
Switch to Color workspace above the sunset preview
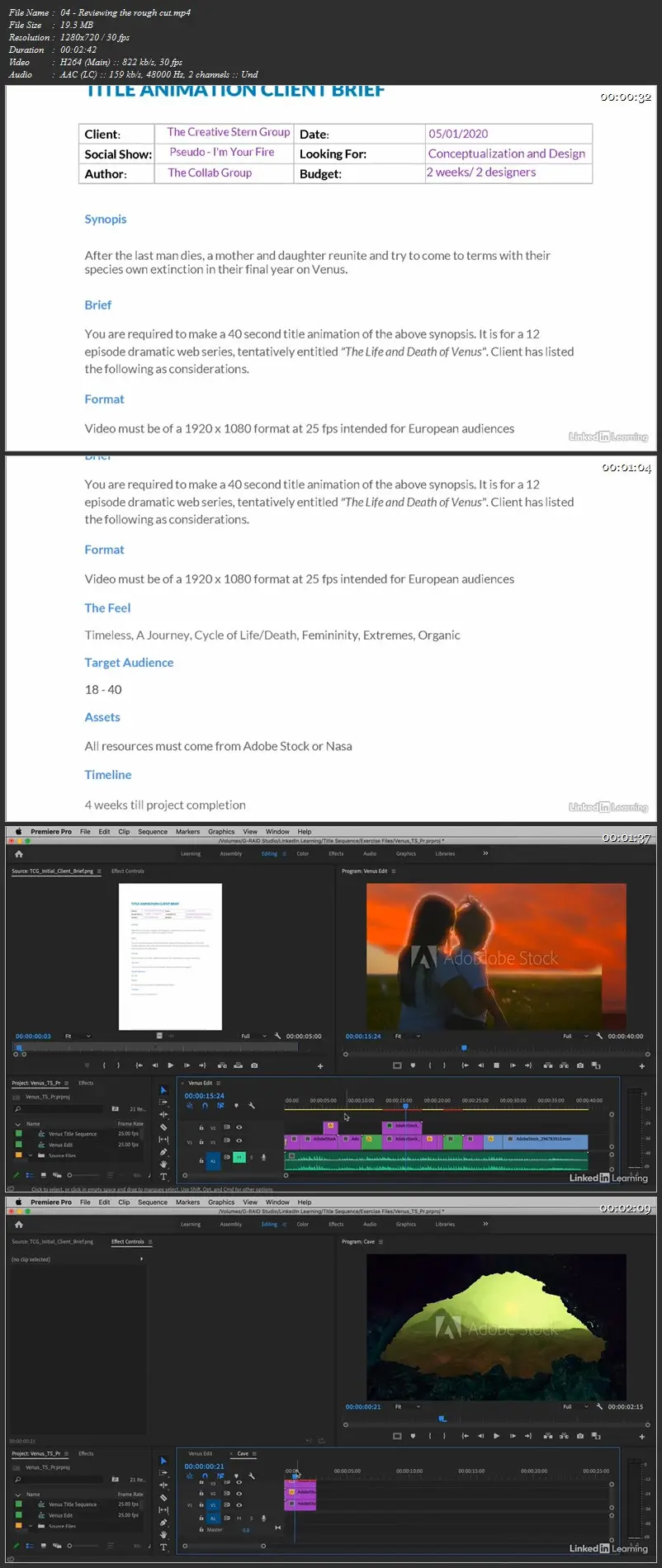(x=302, y=853)
